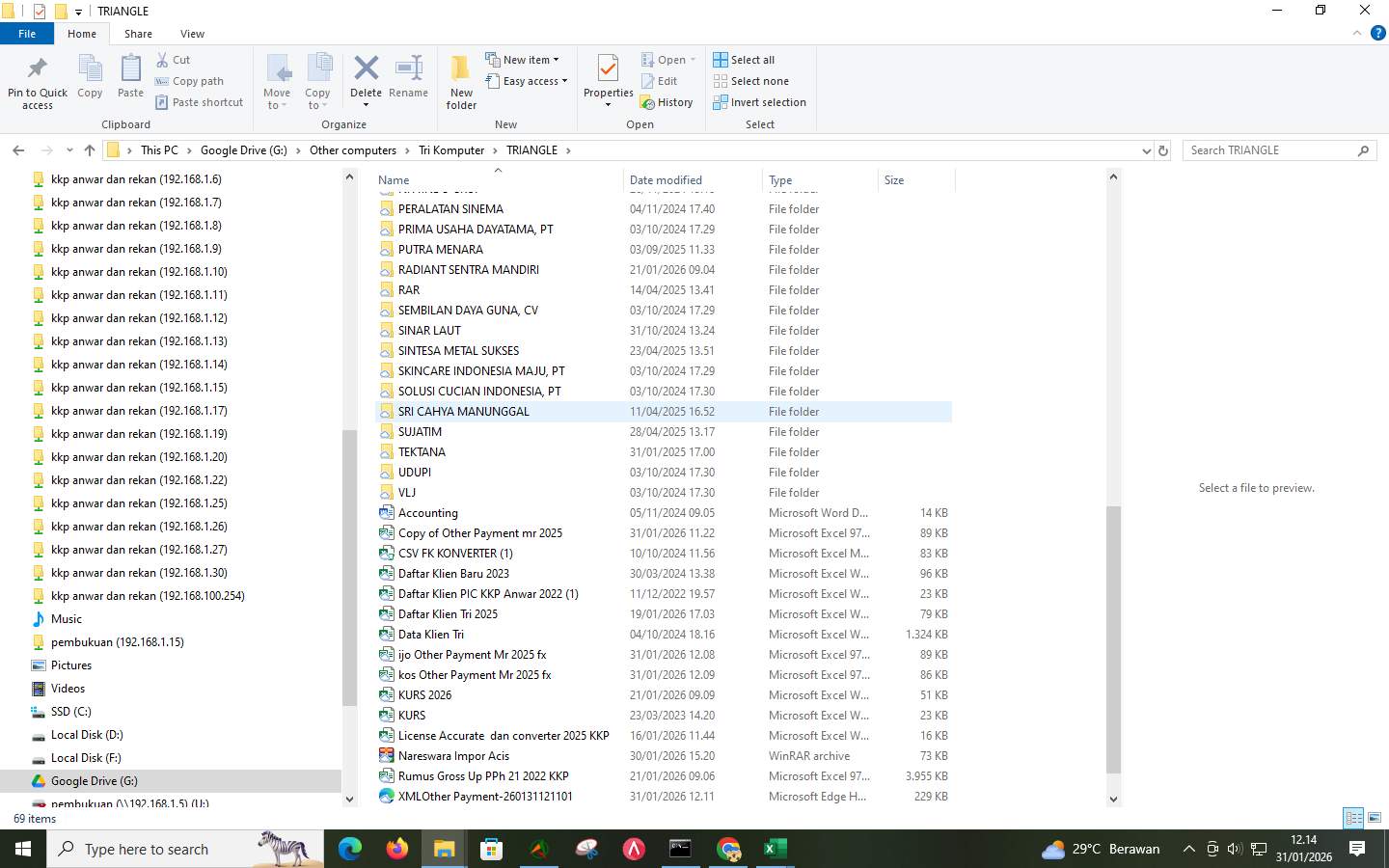Switch to the View ribbon tab
The height and width of the screenshot is (868, 1389).
[192, 33]
